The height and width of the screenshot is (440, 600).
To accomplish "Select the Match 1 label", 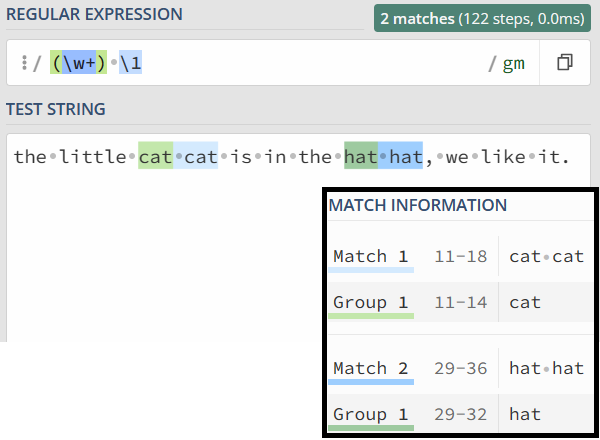I will tap(369, 256).
